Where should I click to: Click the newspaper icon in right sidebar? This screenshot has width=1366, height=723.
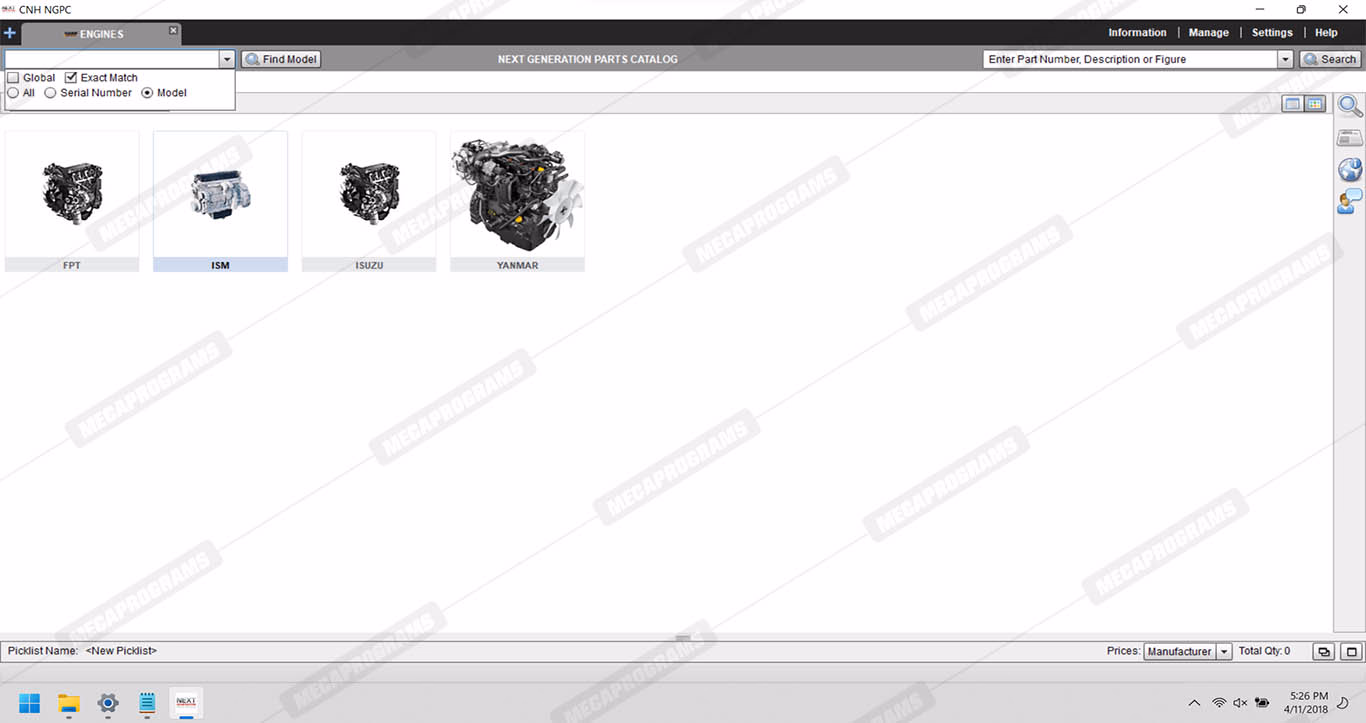1350,138
